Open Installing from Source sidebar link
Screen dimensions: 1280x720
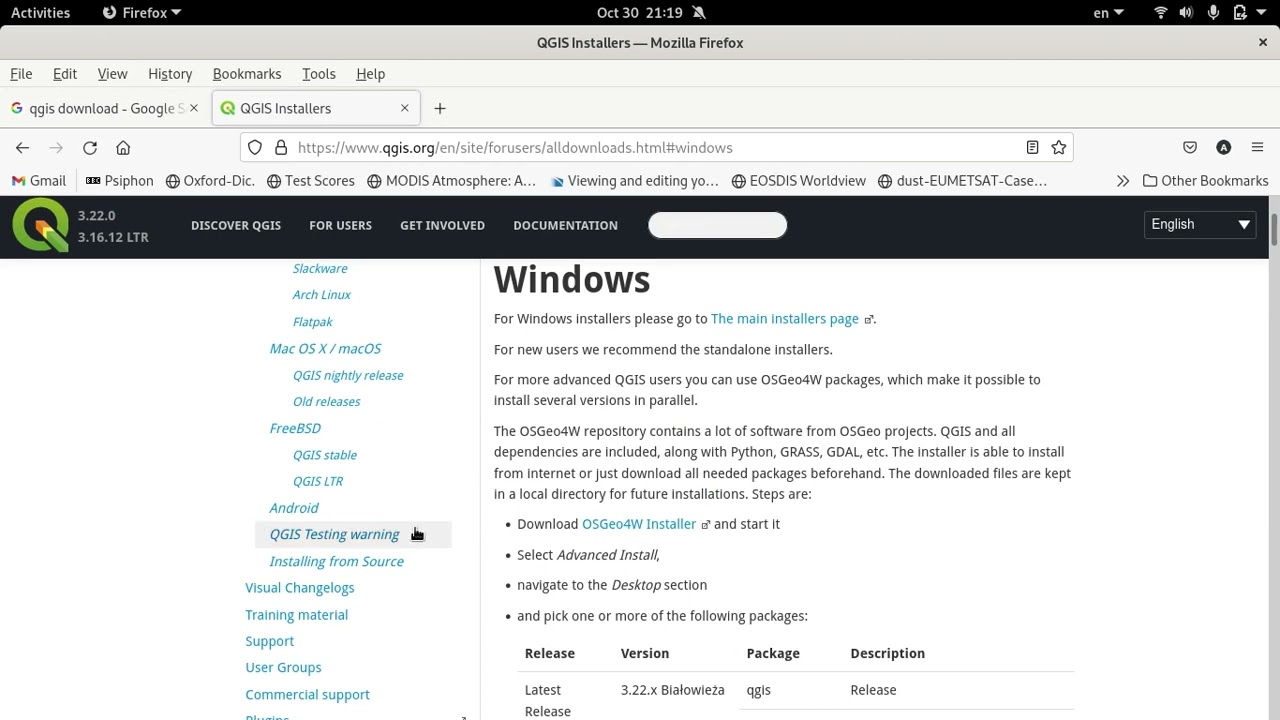pyautogui.click(x=337, y=561)
